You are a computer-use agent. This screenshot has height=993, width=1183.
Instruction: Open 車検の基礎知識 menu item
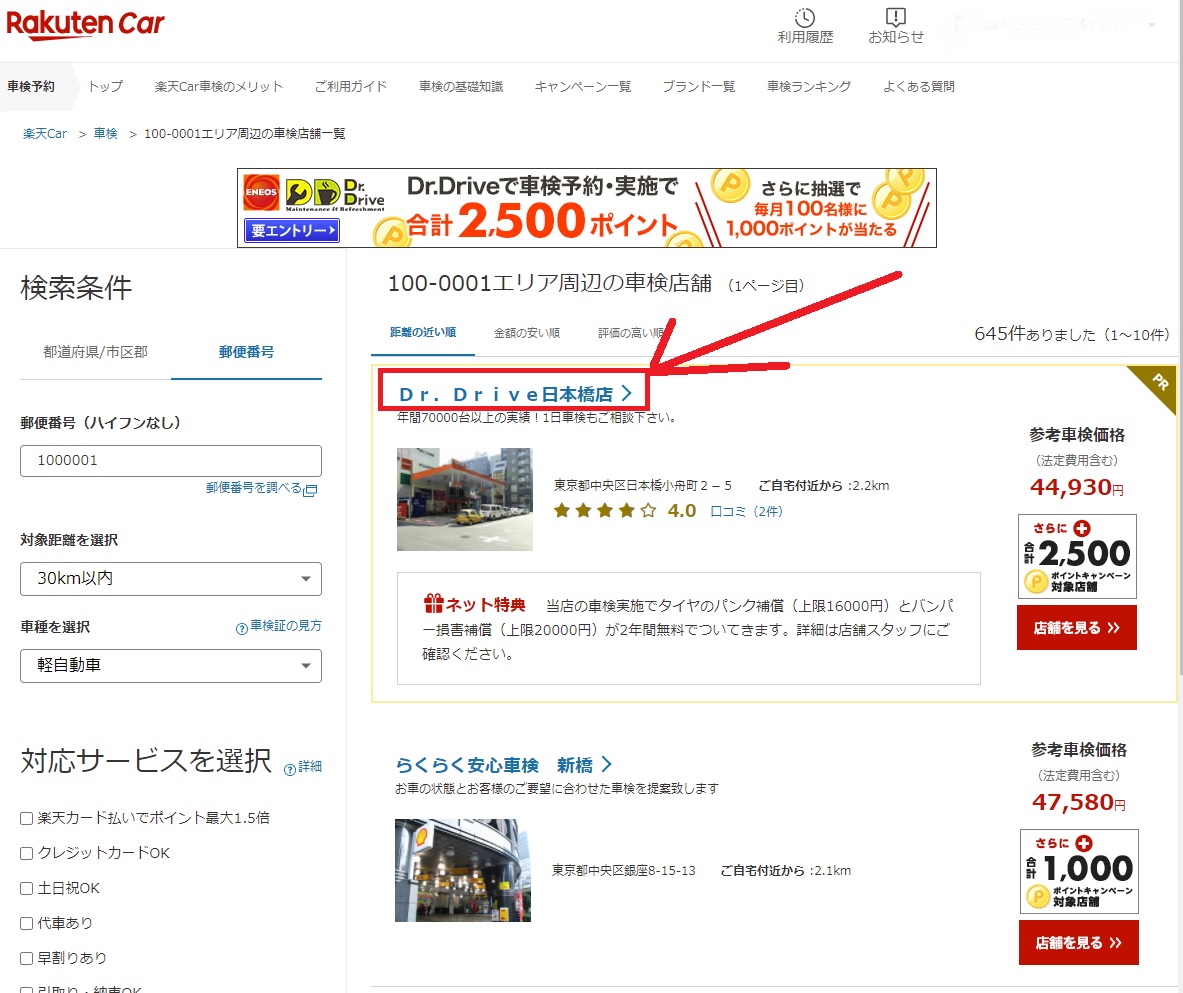tap(461, 86)
